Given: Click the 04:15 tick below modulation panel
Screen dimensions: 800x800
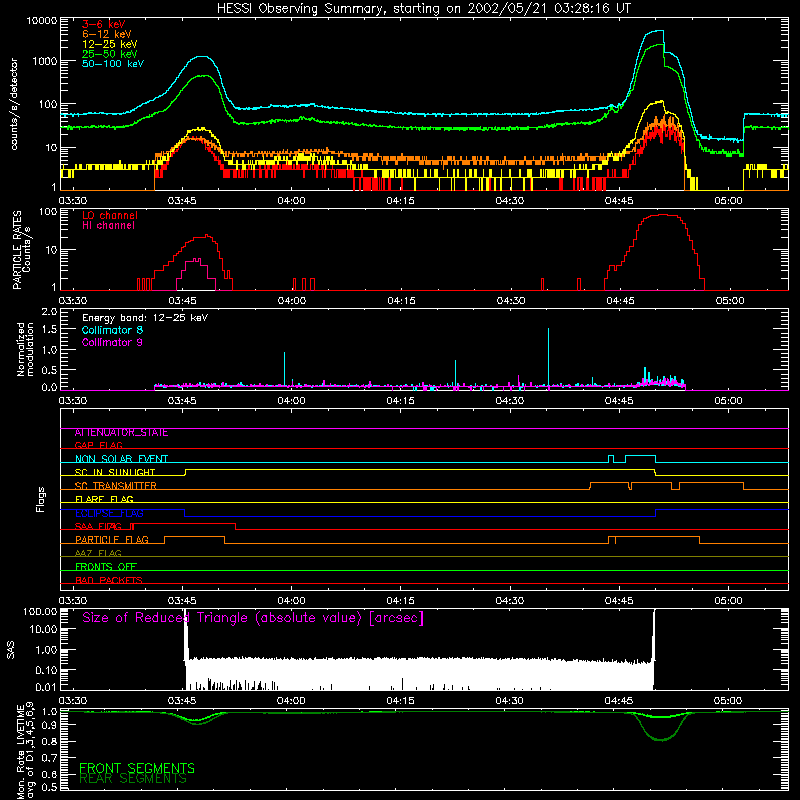Looking at the screenshot, I should point(401,401).
